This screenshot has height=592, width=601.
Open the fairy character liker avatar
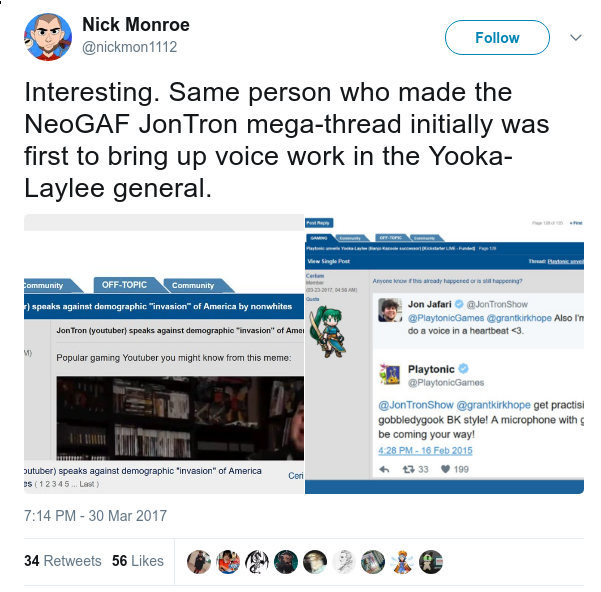coord(402,562)
